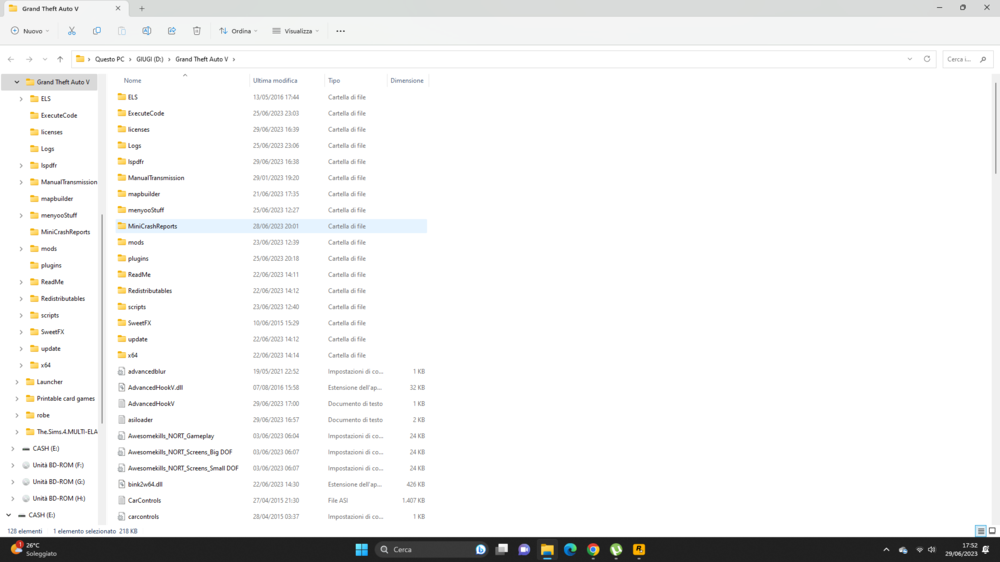The image size is (1000, 562).
Task: Refresh the folder view
Action: coord(927,59)
